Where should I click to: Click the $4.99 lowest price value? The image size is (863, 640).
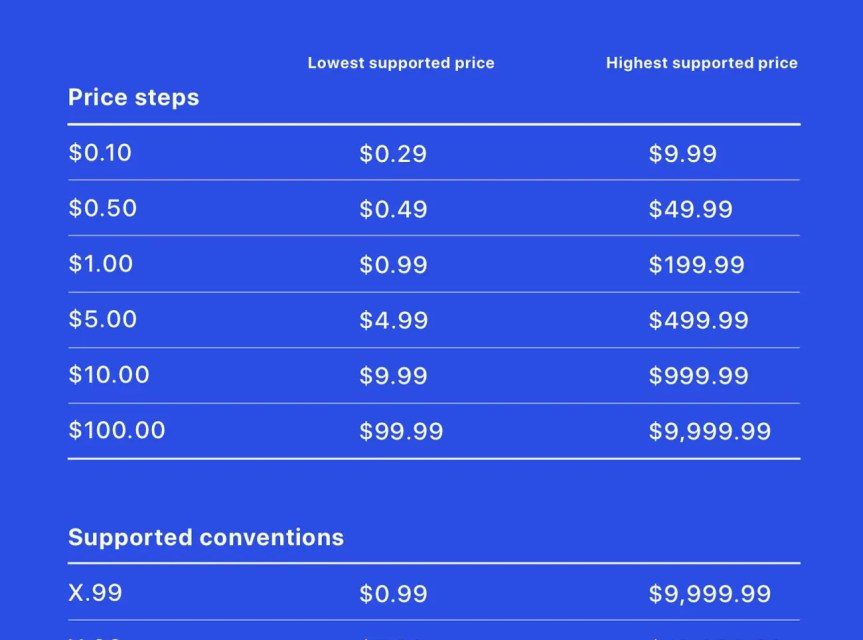coord(393,321)
